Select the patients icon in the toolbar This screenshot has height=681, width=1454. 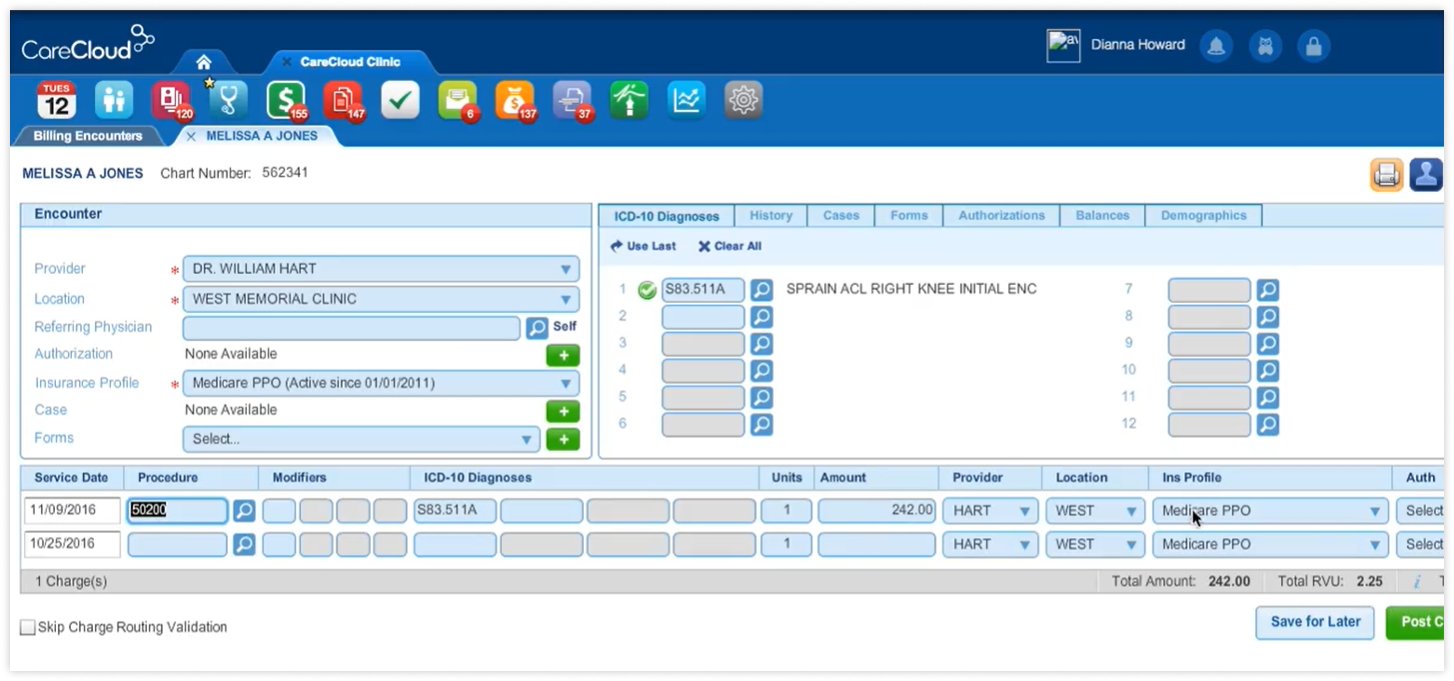tap(113, 100)
